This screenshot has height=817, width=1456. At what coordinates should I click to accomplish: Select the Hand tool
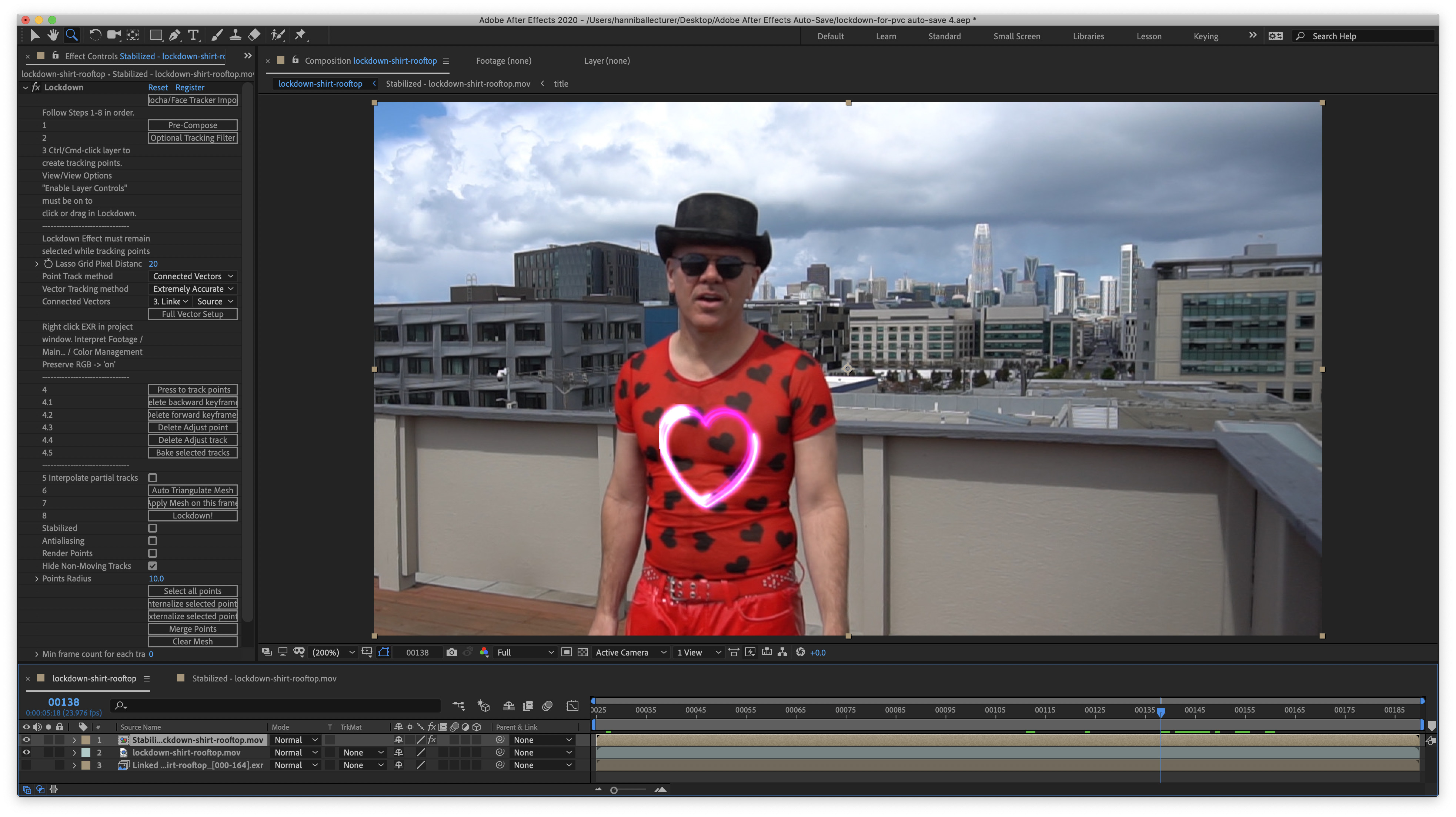[x=53, y=35]
